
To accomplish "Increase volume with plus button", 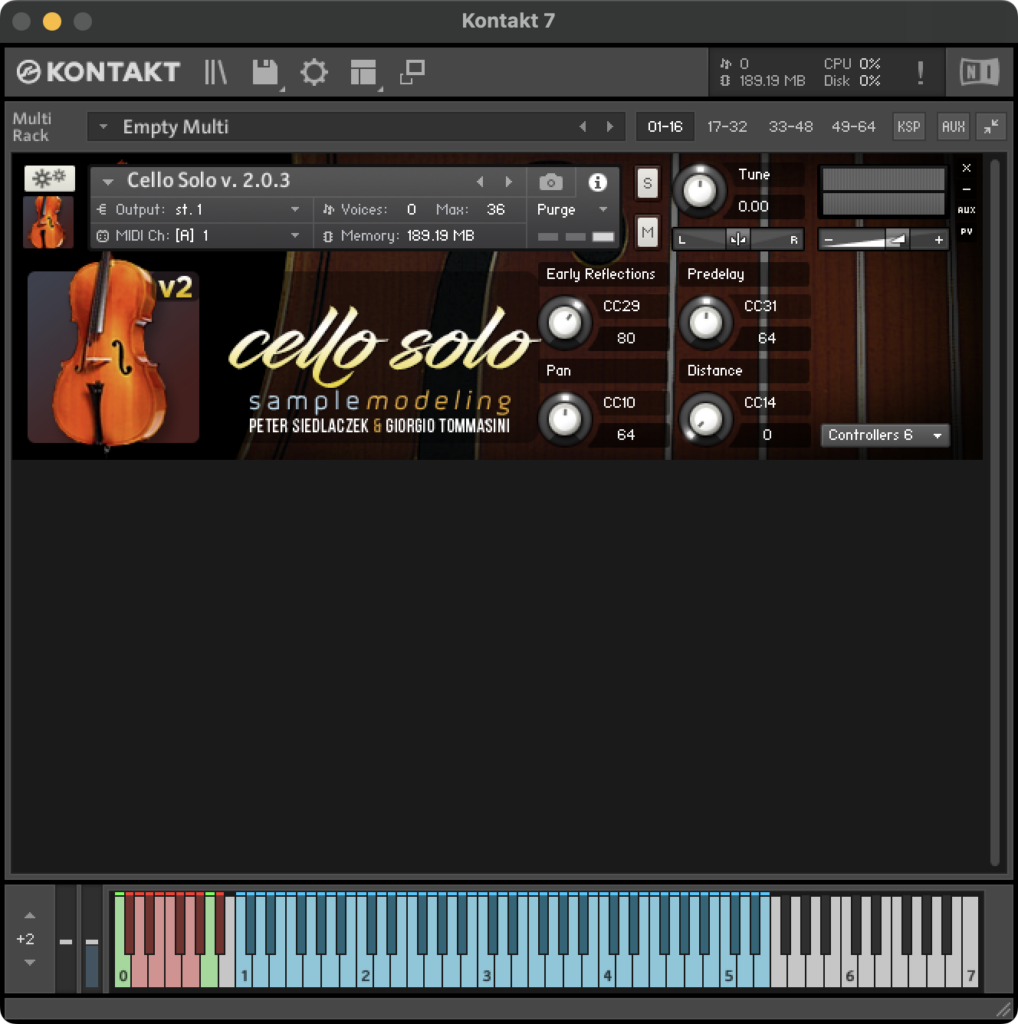I will pyautogui.click(x=938, y=240).
